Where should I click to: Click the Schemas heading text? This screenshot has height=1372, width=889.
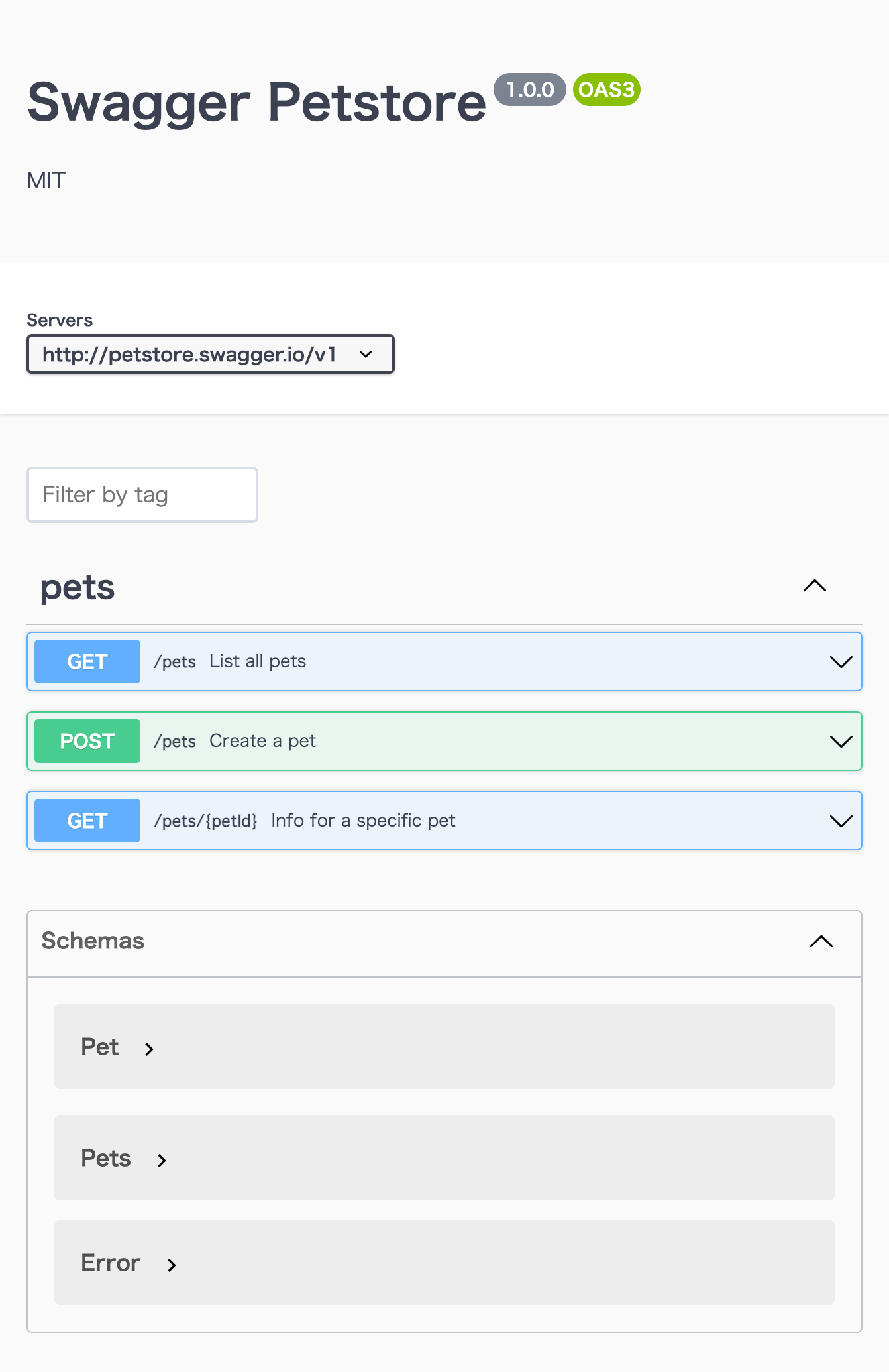93,941
